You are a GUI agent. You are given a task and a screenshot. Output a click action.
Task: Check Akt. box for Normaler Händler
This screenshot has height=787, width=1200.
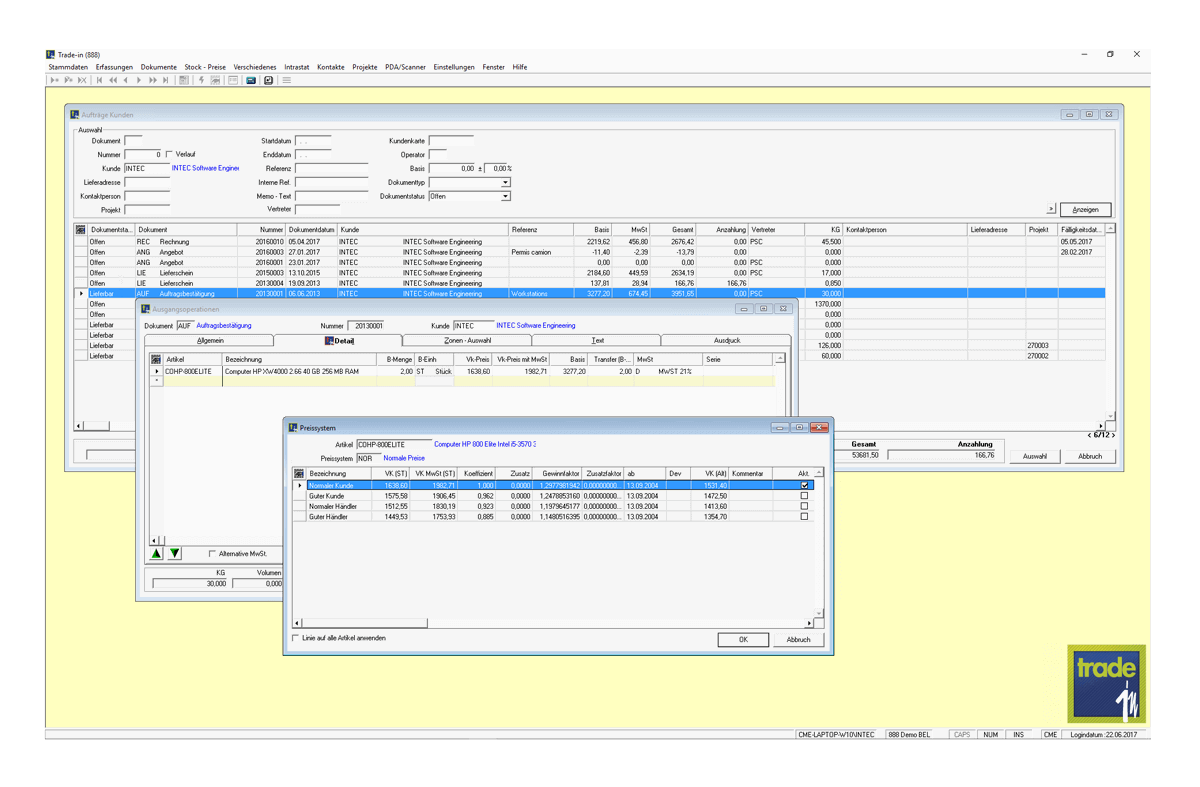pyautogui.click(x=804, y=507)
